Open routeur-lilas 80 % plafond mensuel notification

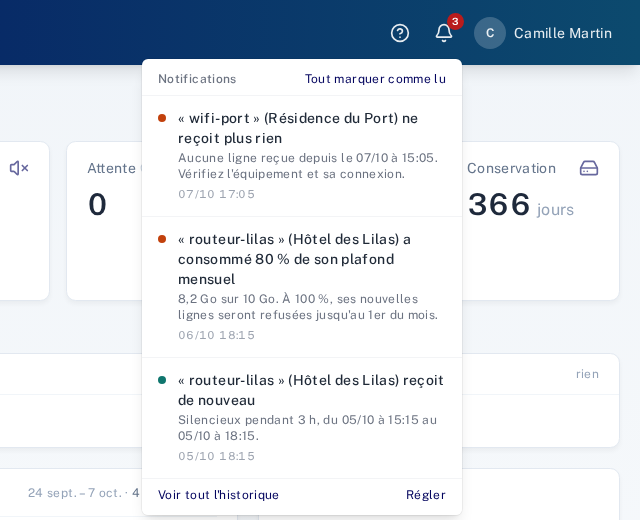(x=302, y=287)
